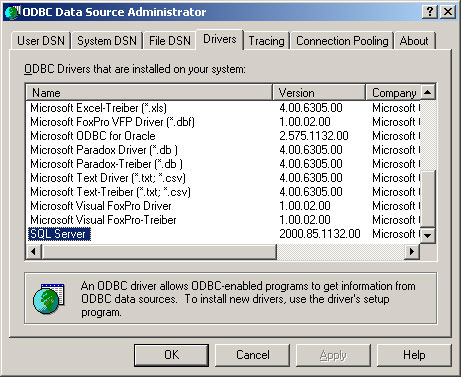
Task: Close the ODBC Data Source Administrator window
Action: tap(448, 12)
